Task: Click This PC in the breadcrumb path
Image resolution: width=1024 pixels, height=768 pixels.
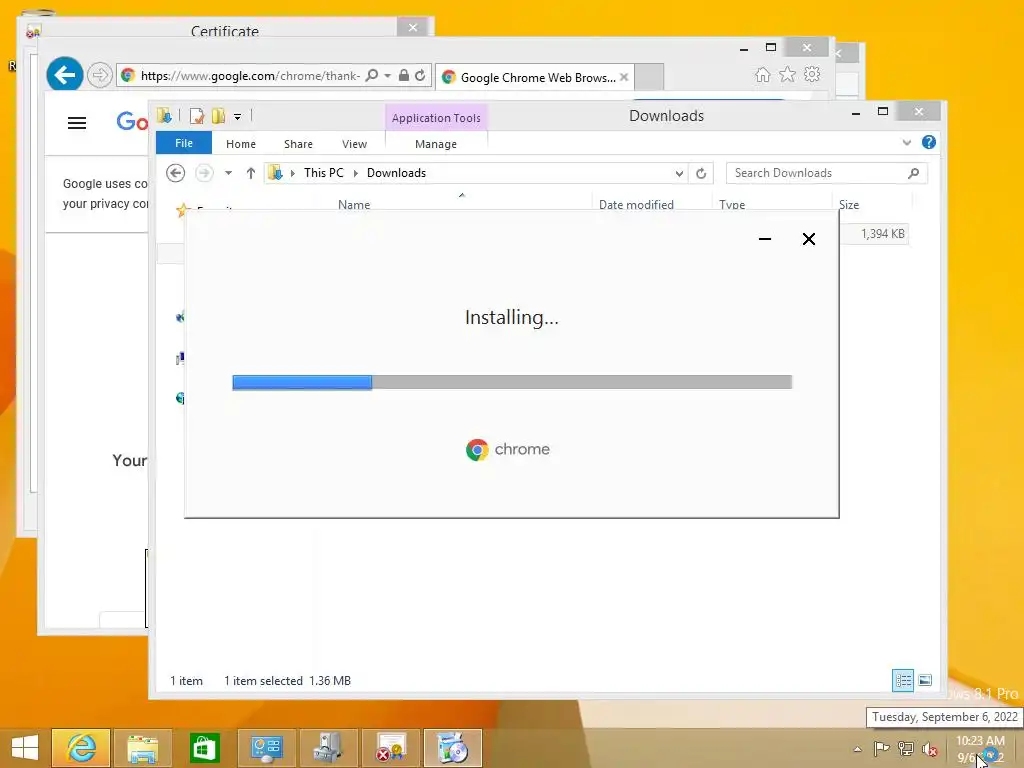Action: tap(323, 173)
